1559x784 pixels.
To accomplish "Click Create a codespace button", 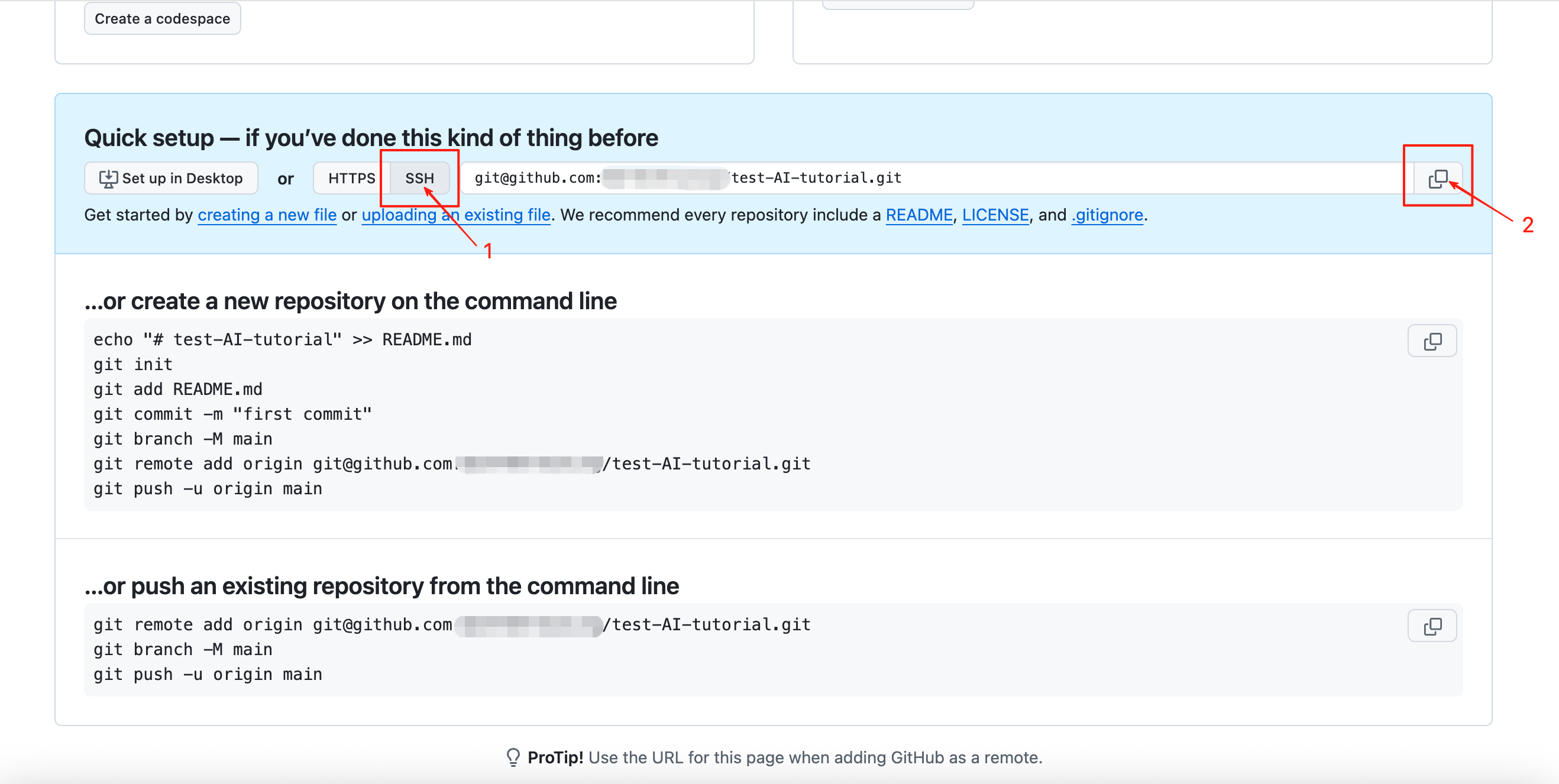I will click(x=162, y=19).
